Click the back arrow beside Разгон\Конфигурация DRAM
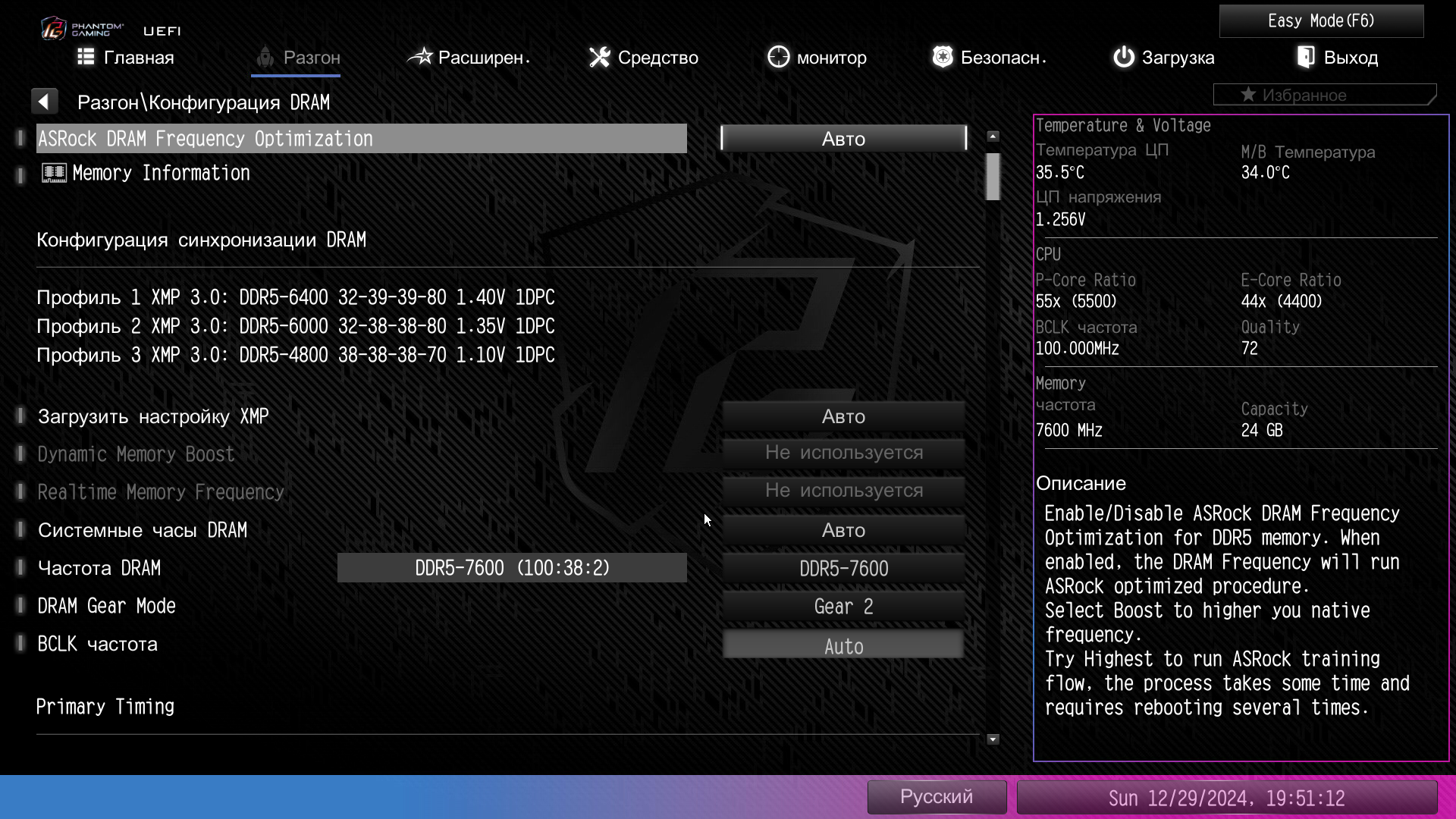 click(44, 101)
